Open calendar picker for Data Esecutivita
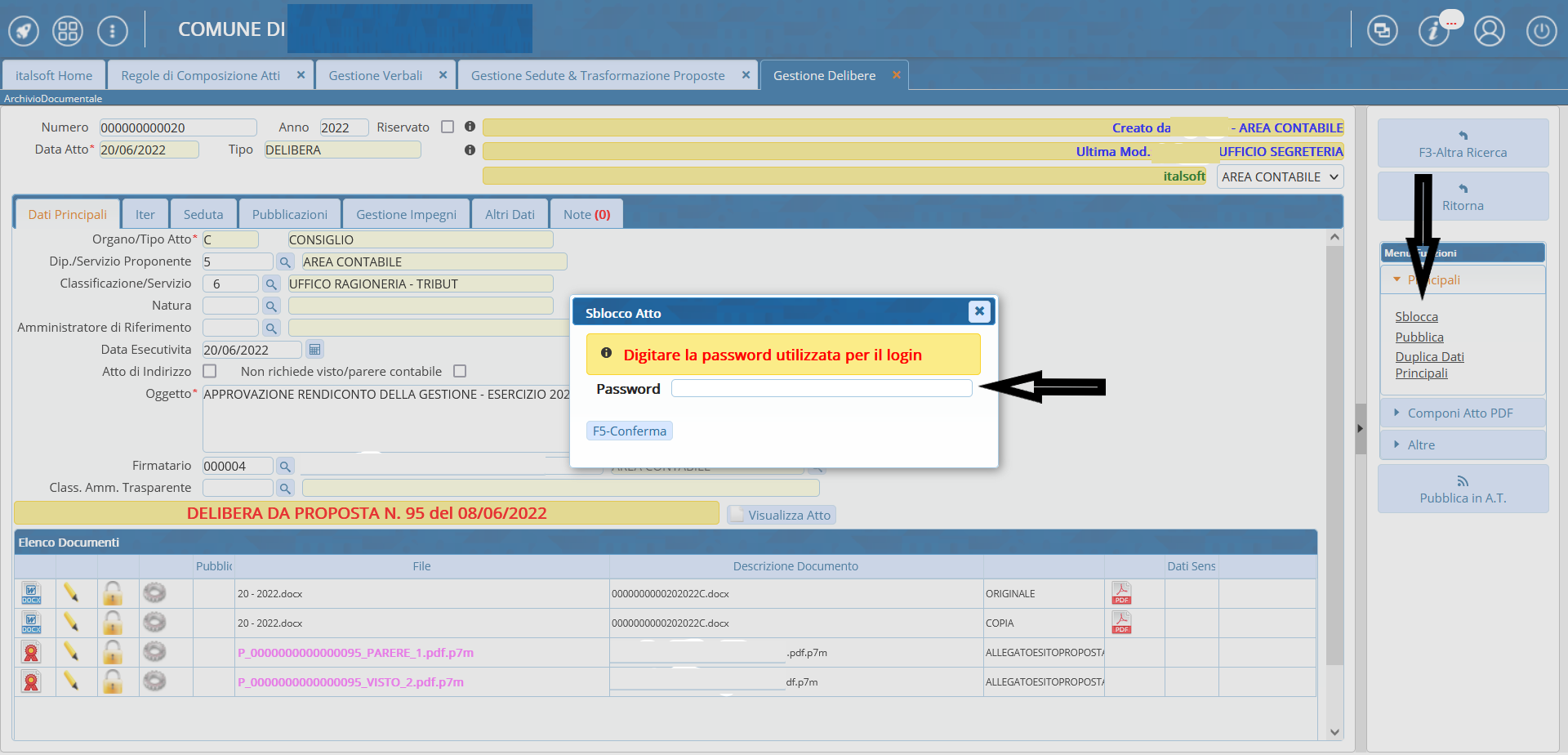Viewport: 1568px width, 755px height. pos(314,350)
